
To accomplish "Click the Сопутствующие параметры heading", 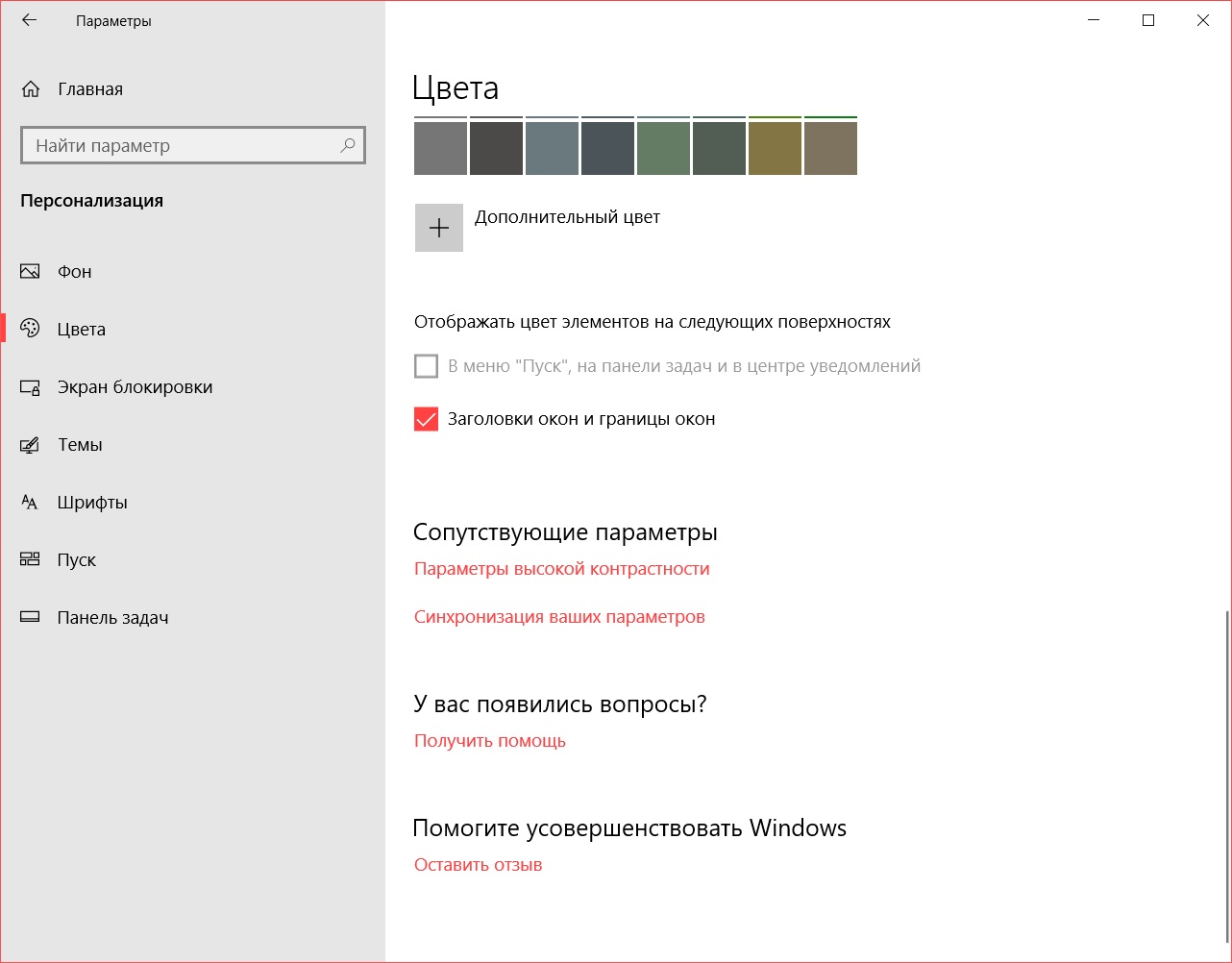I will (565, 532).
